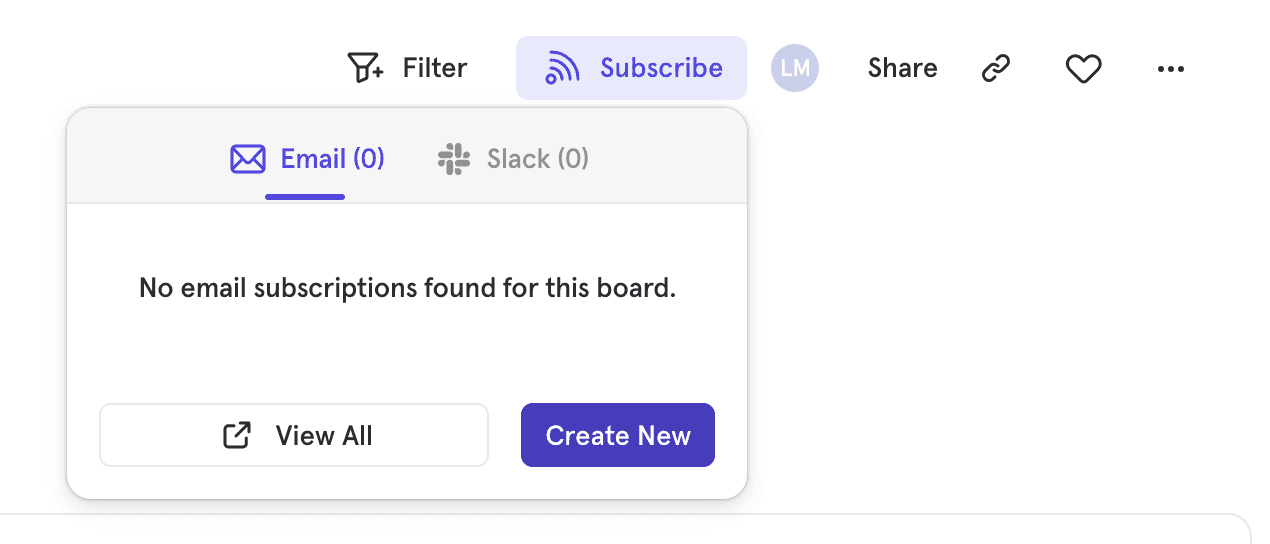
Task: Click the Slack logo icon
Action: pyautogui.click(x=454, y=158)
